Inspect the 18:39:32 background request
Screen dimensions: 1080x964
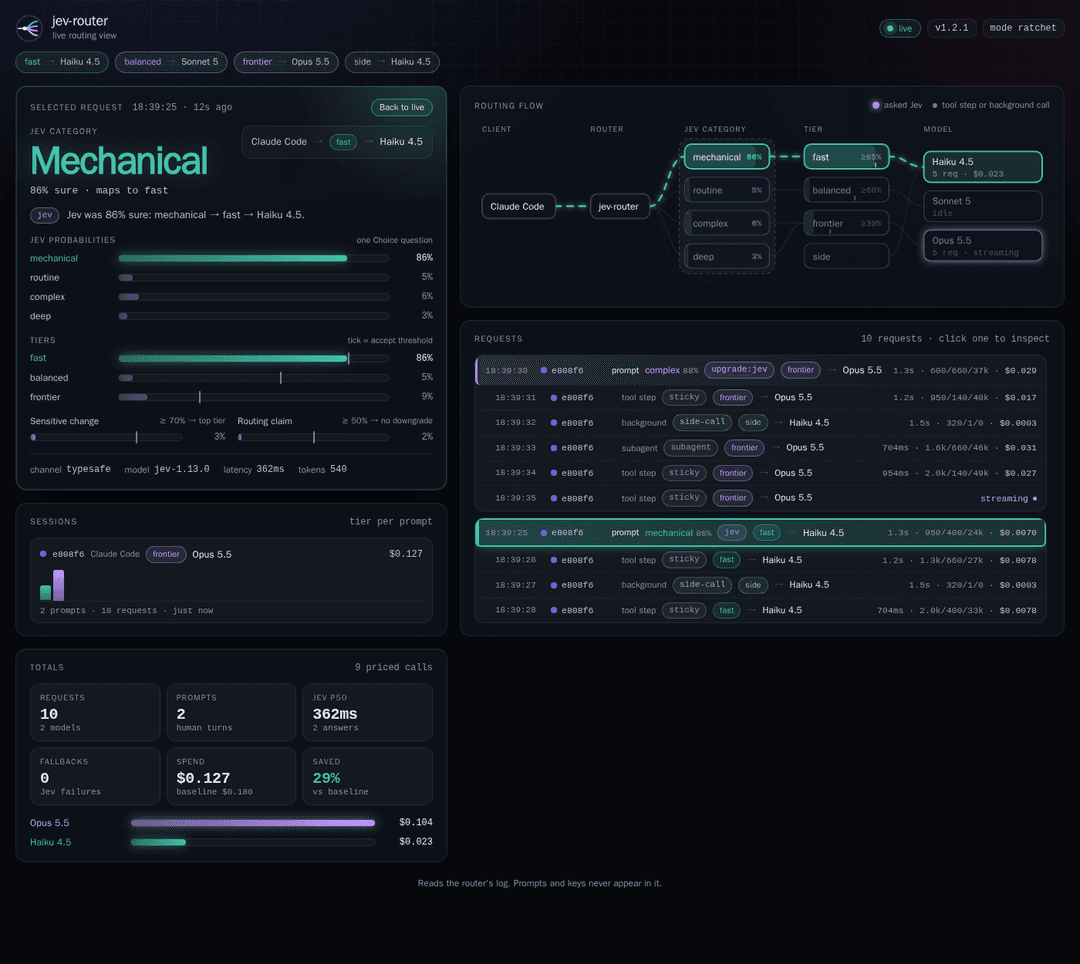pos(761,423)
